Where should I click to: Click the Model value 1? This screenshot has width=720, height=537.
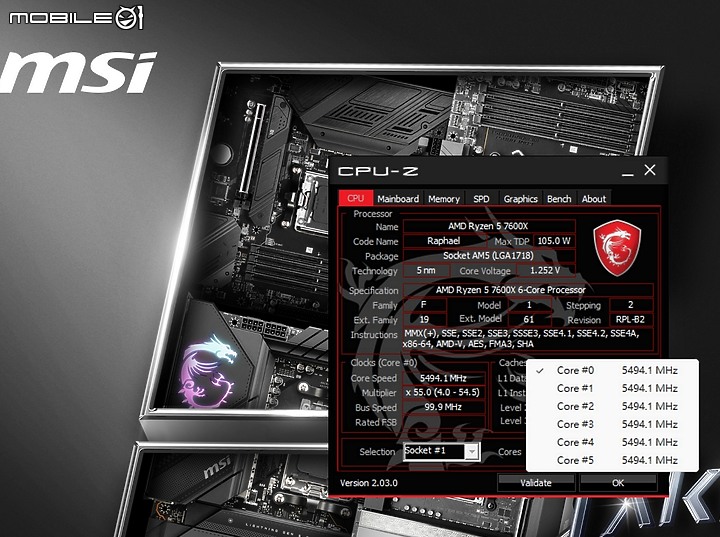point(529,305)
